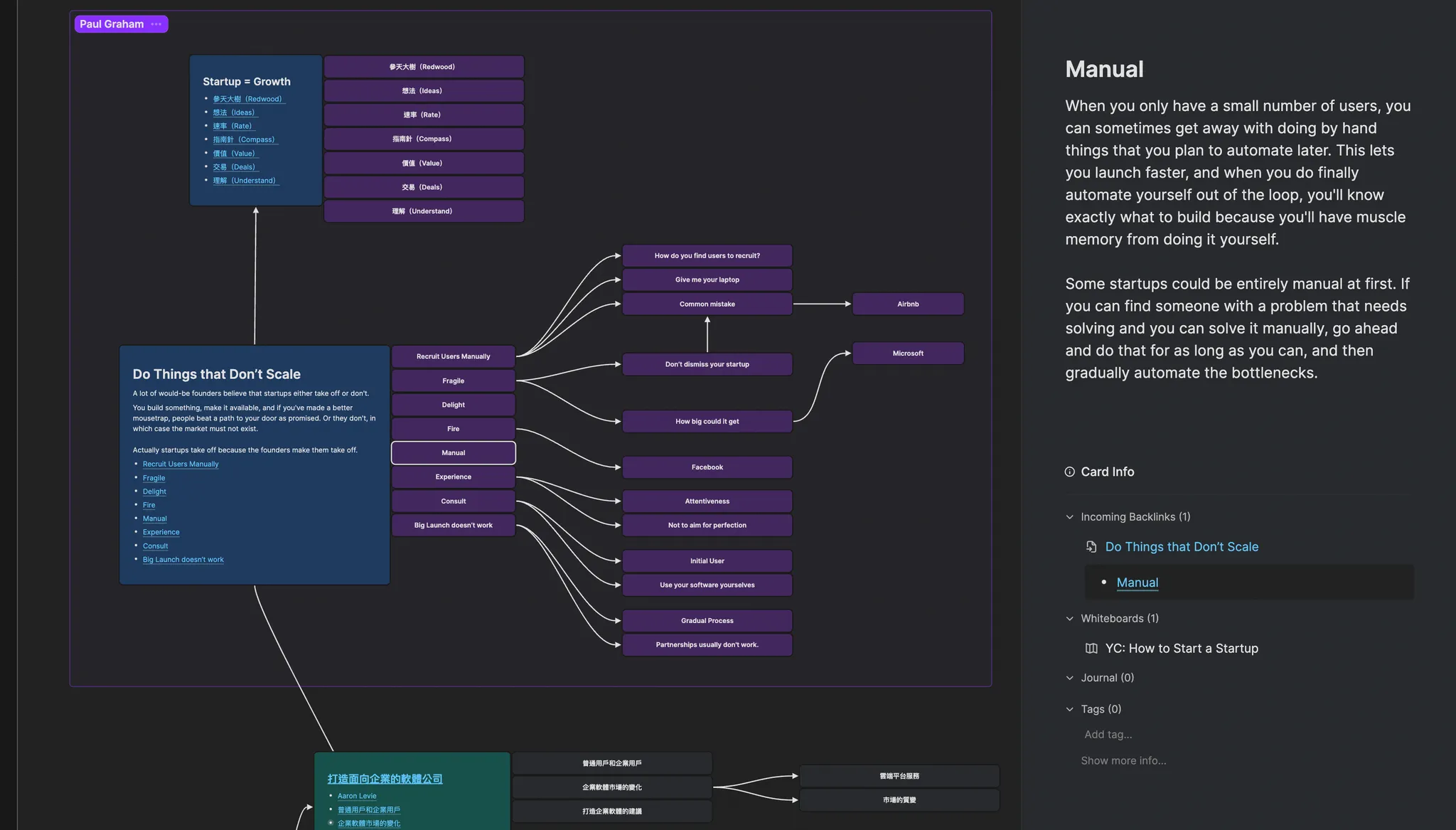The width and height of the screenshot is (1456, 830).
Task: Open YC: How to Start a Startup whiteboard
Action: (1182, 649)
